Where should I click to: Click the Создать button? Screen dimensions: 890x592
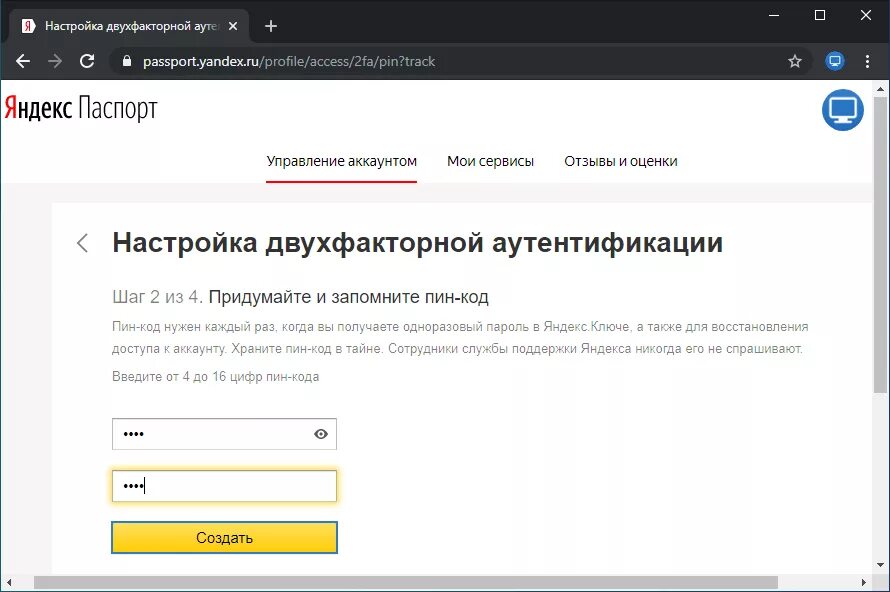tap(224, 538)
